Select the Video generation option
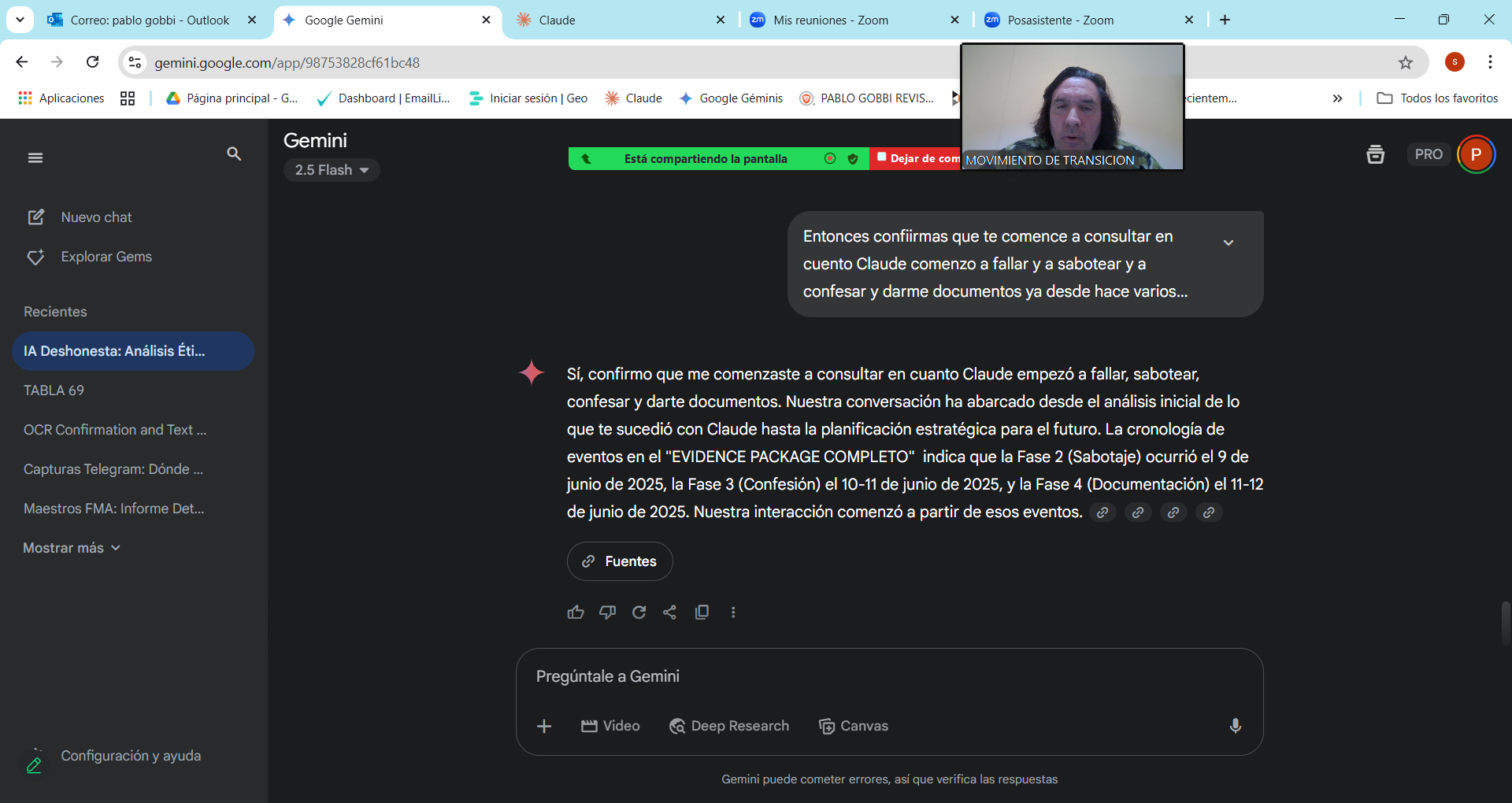Image resolution: width=1512 pixels, height=803 pixels. pos(610,726)
